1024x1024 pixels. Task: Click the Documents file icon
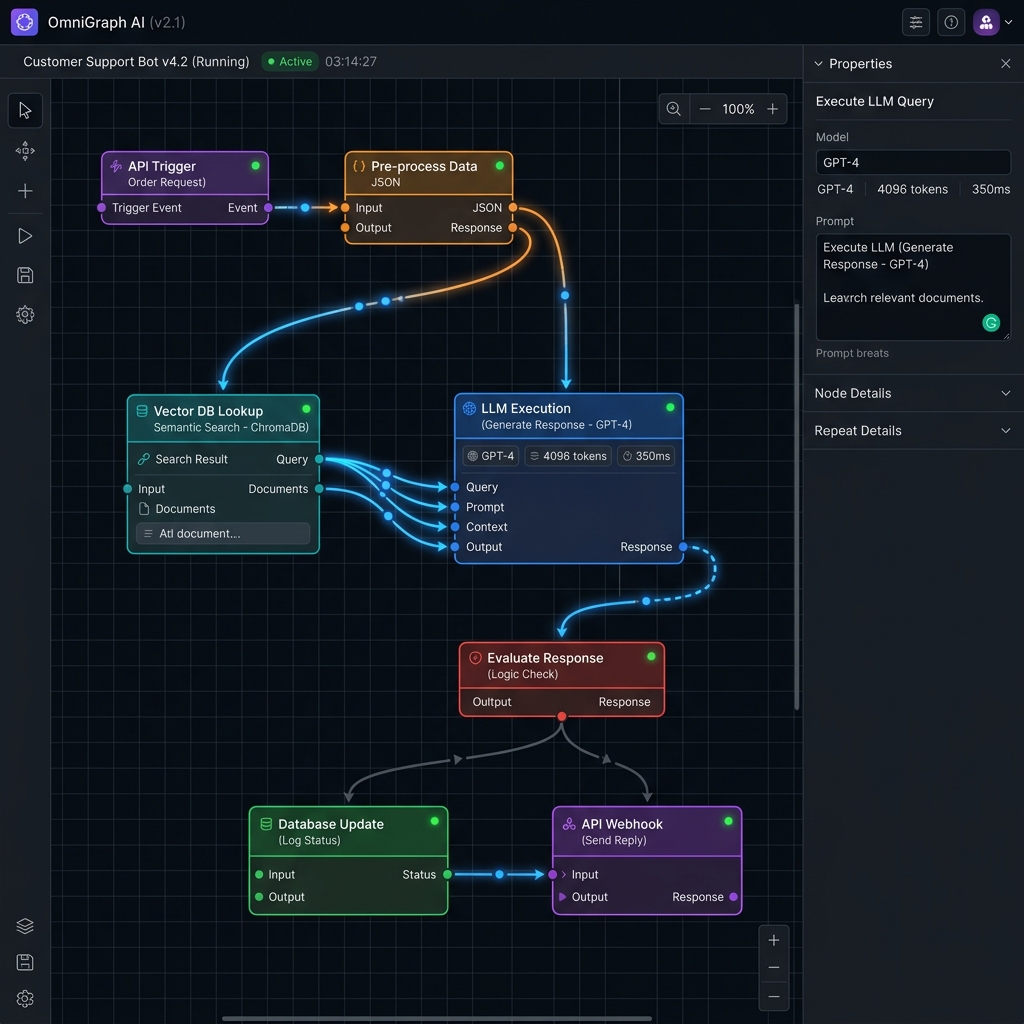tap(144, 509)
